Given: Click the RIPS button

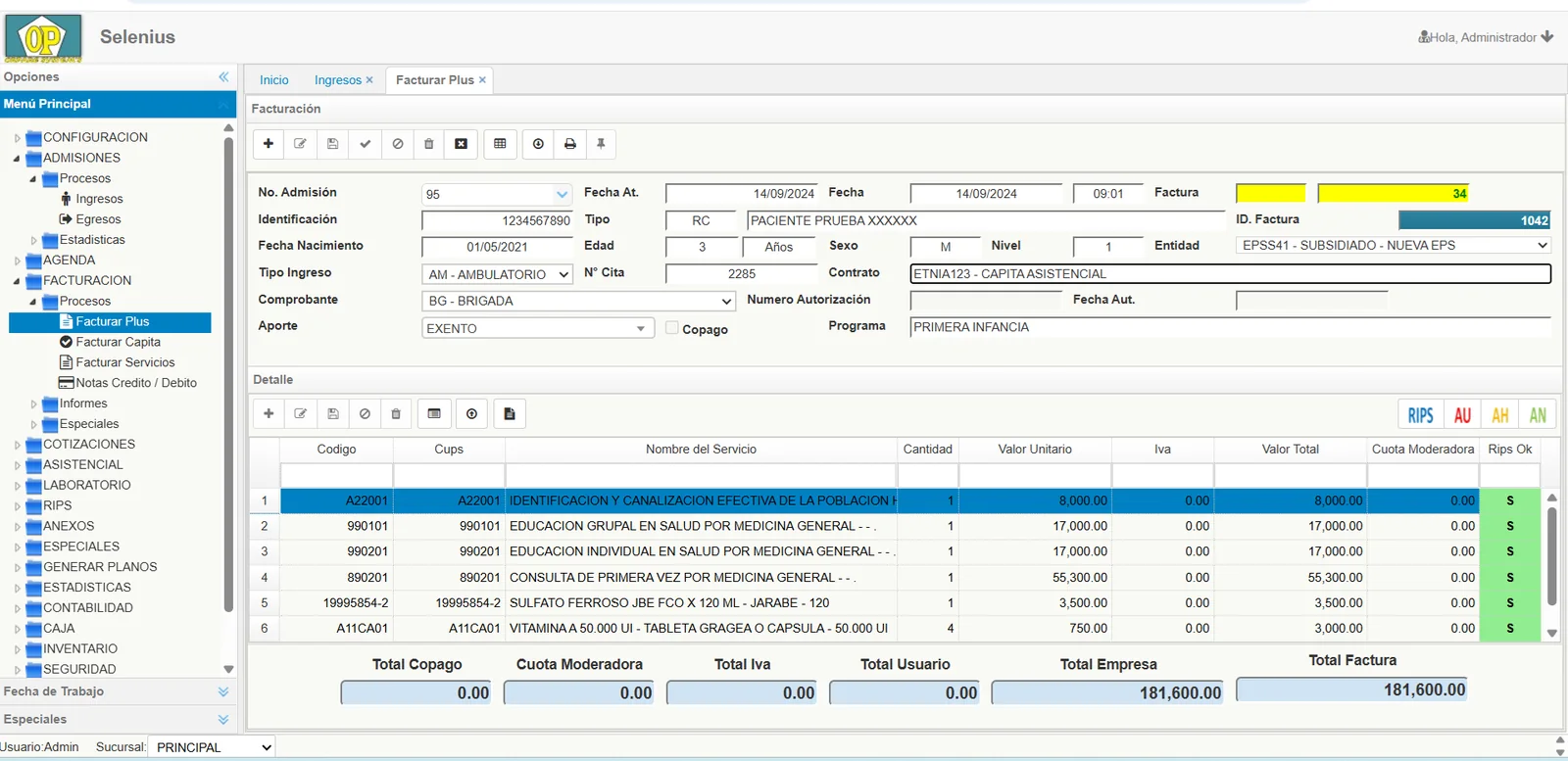Looking at the screenshot, I should [1420, 415].
